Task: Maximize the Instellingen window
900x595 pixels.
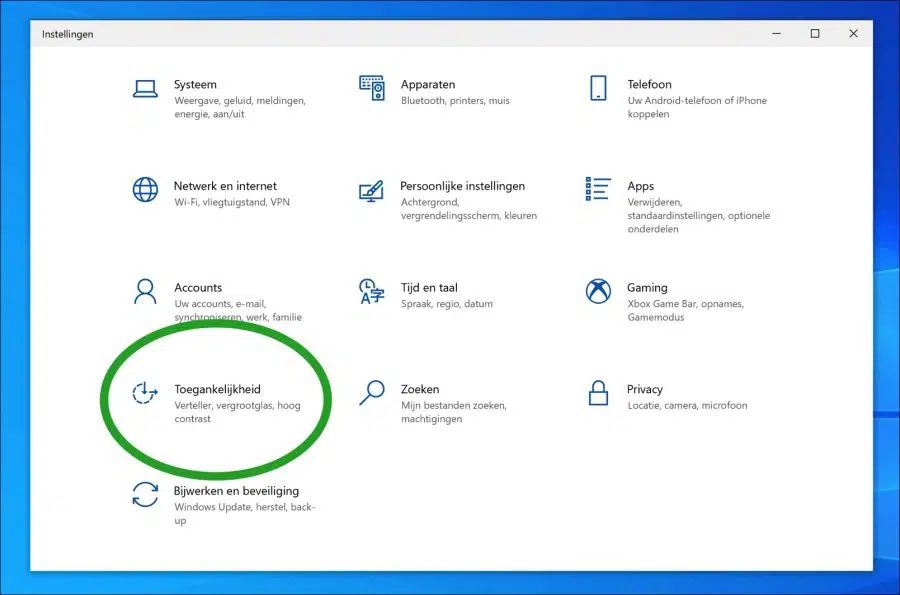Action: pyautogui.click(x=814, y=34)
